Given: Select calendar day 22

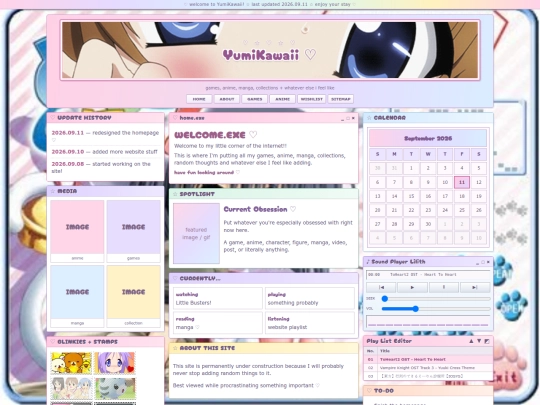Looking at the screenshot, I should point(411,210).
